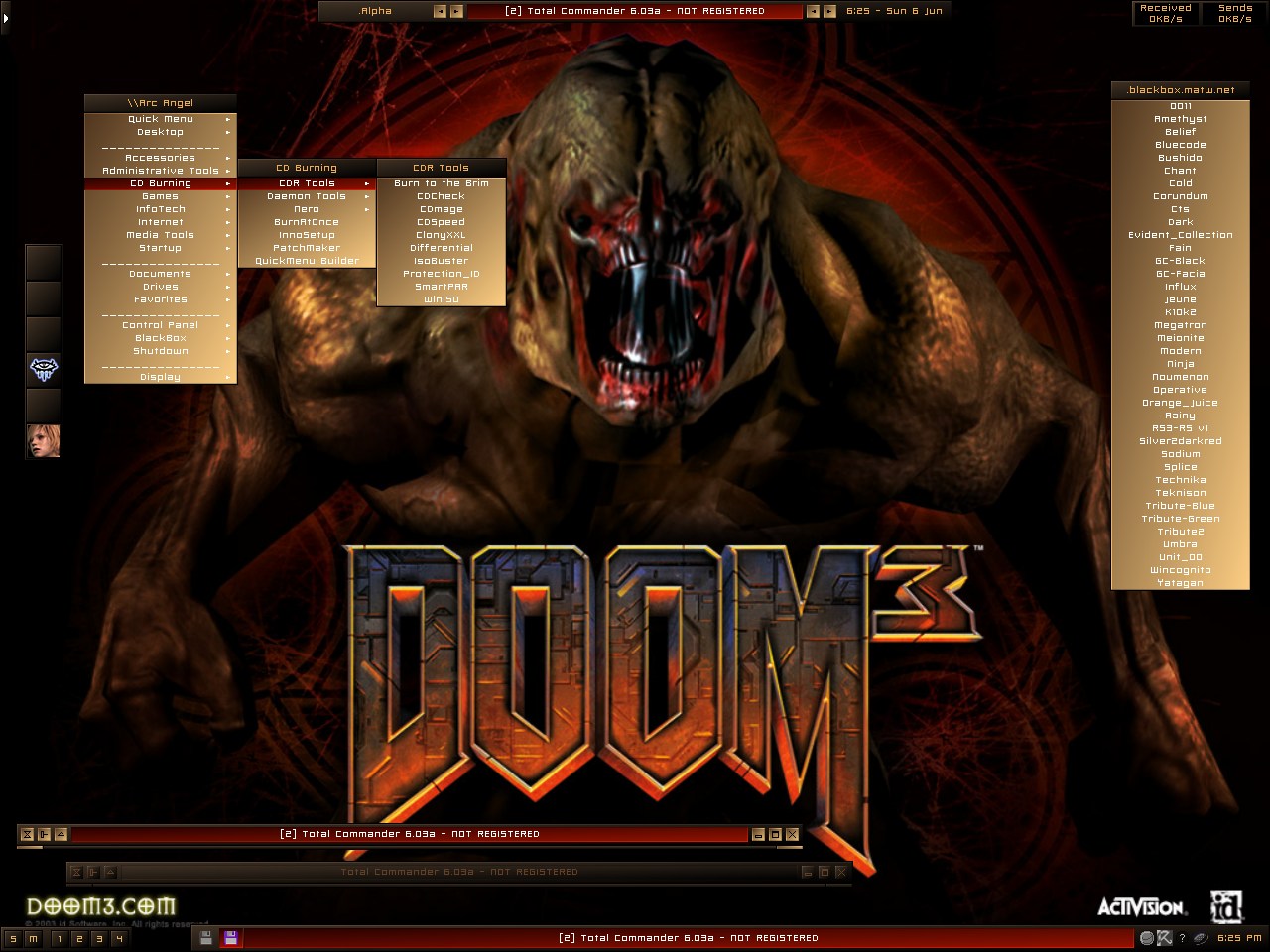This screenshot has width=1270, height=952.
Task: Click the hourglass icon on active Total Commander titlebar
Action: click(x=27, y=834)
